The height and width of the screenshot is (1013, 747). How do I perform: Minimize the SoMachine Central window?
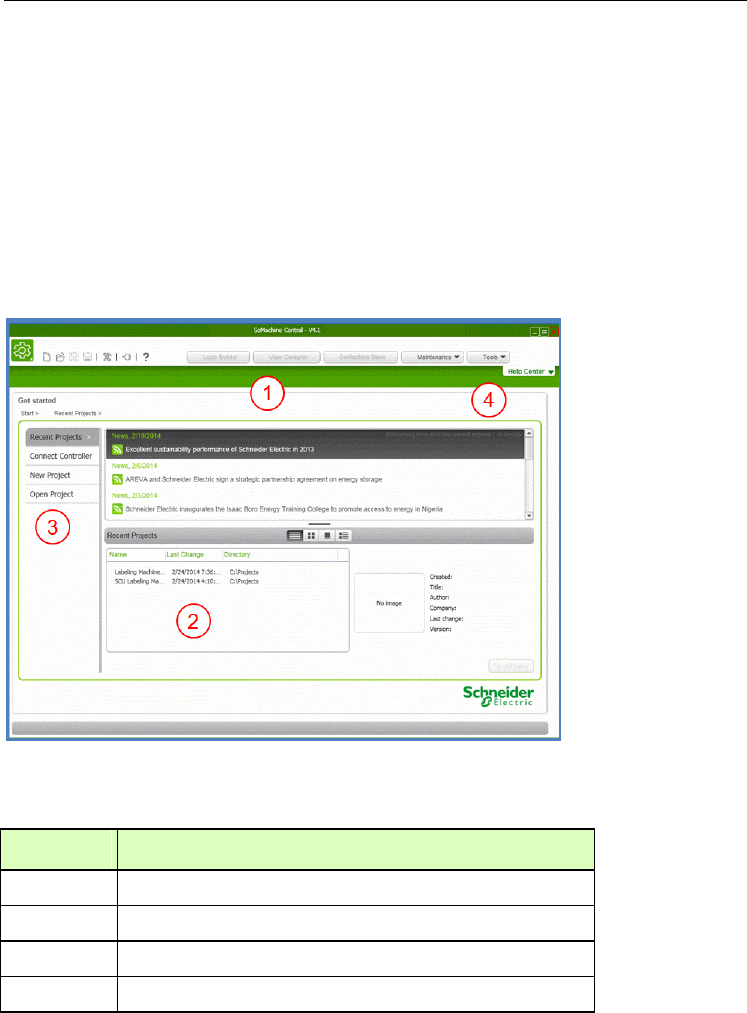(x=534, y=331)
